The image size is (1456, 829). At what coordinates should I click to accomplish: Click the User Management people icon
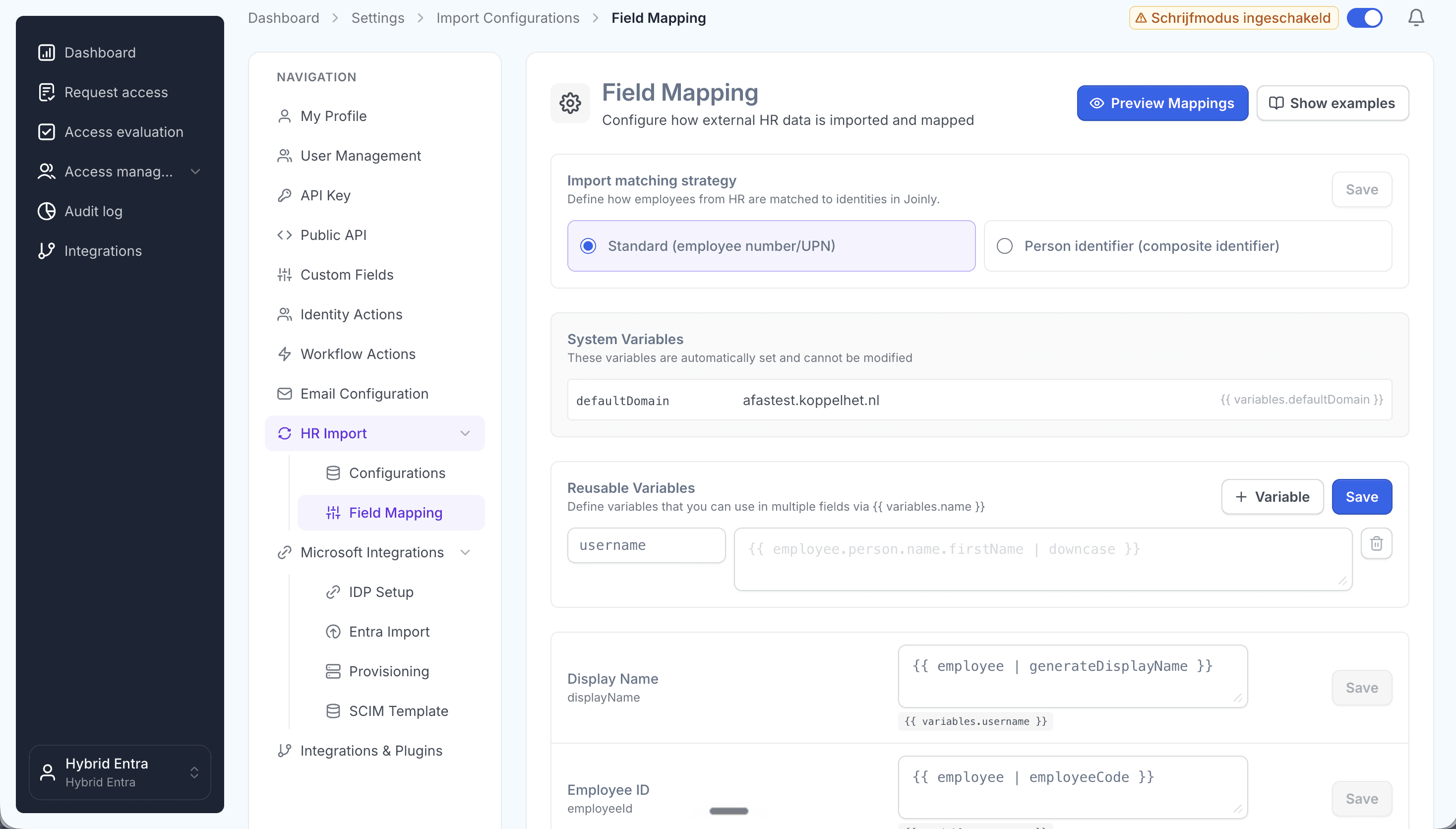(284, 156)
